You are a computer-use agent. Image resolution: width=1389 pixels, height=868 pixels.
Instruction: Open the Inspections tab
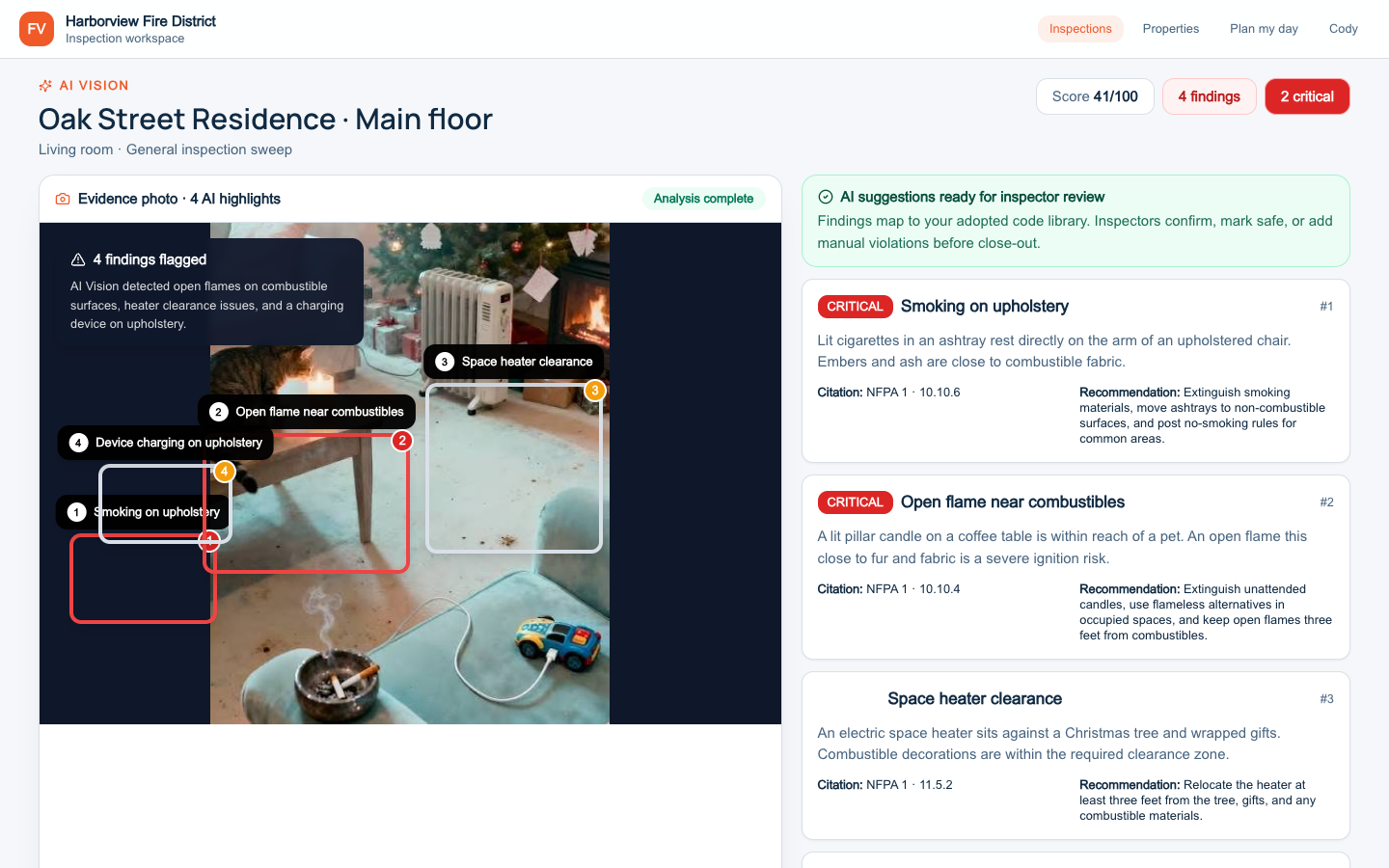(1080, 29)
